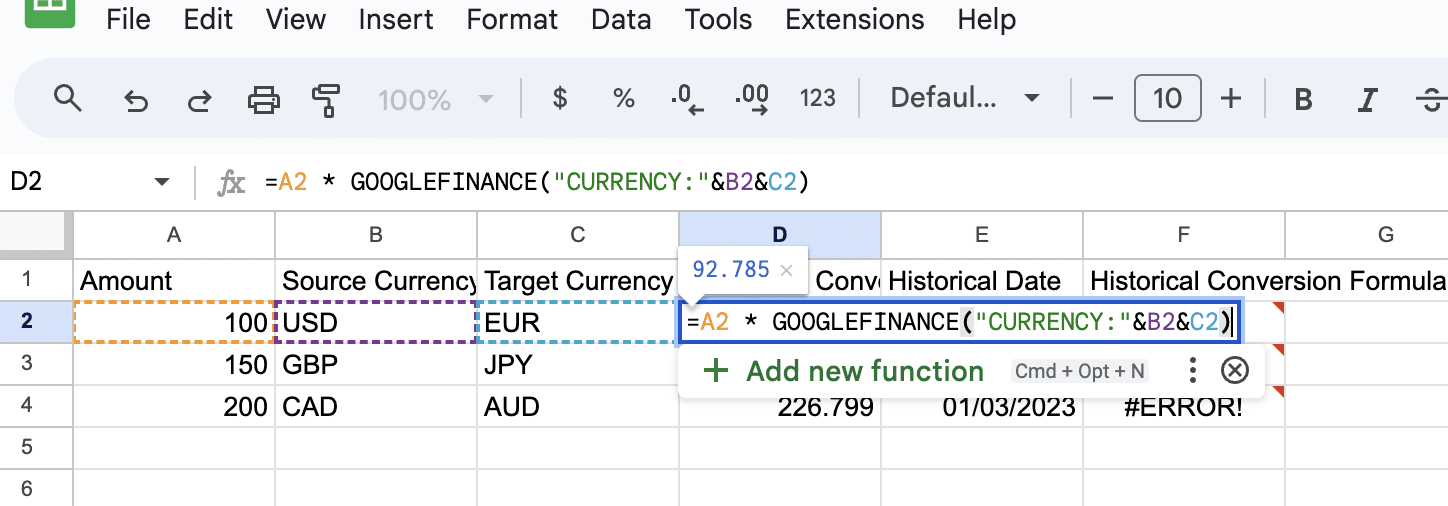Image resolution: width=1448 pixels, height=506 pixels.
Task: Select the Paint format tool
Action: tap(326, 99)
